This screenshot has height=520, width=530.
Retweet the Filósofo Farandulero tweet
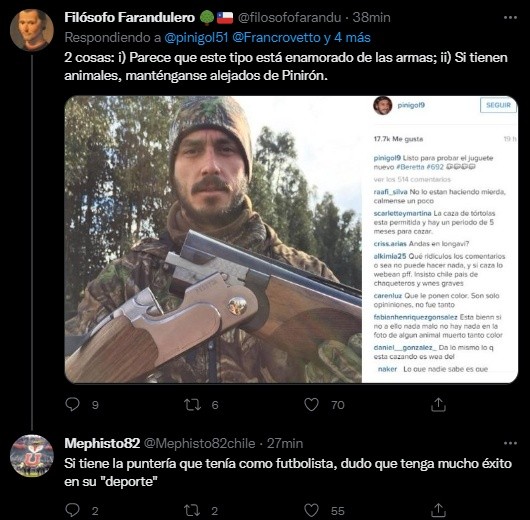[192, 405]
